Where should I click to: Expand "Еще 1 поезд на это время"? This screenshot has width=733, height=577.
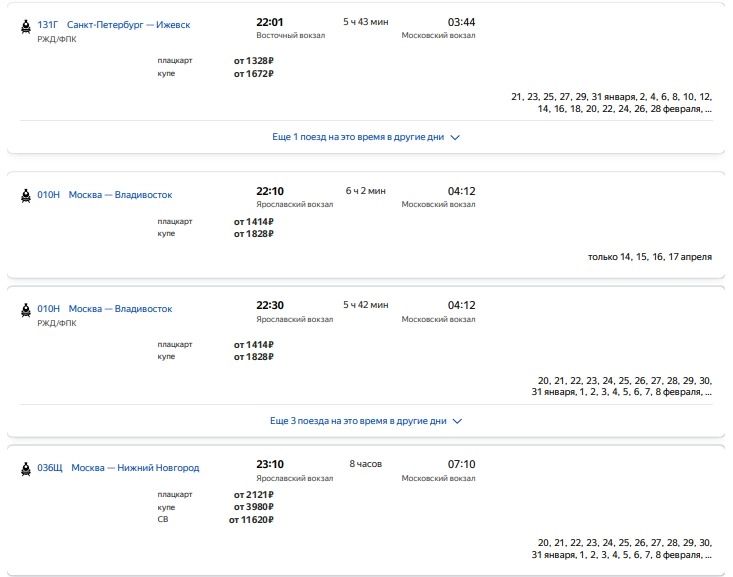click(358, 137)
